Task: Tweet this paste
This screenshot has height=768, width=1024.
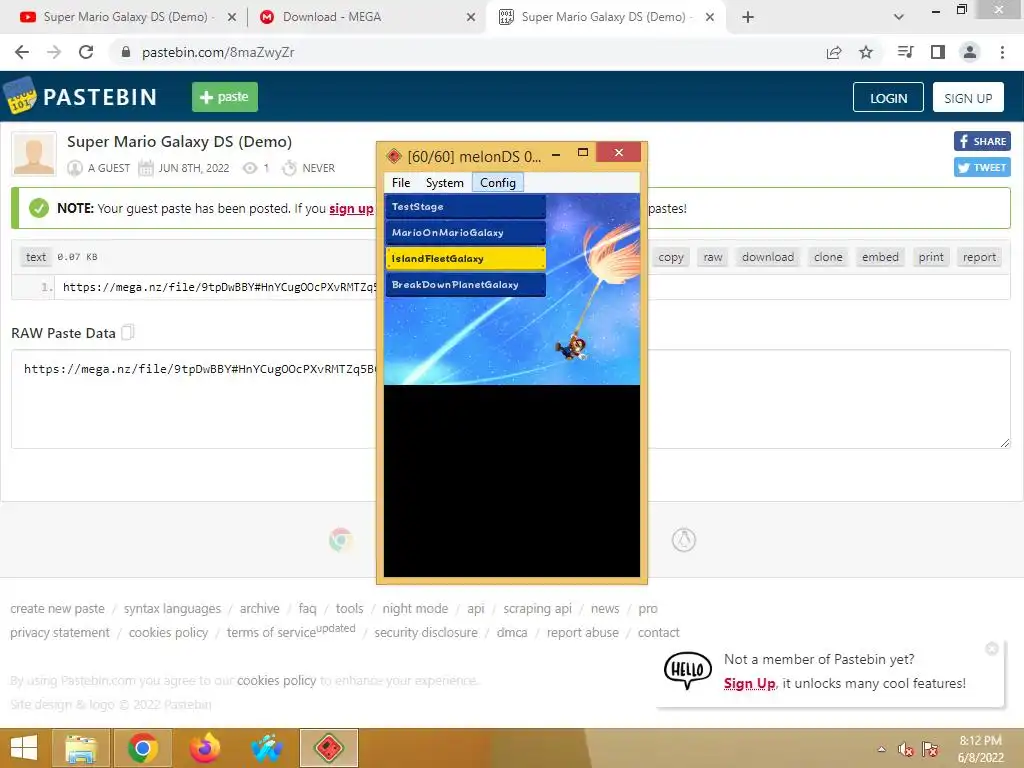Action: point(982,167)
